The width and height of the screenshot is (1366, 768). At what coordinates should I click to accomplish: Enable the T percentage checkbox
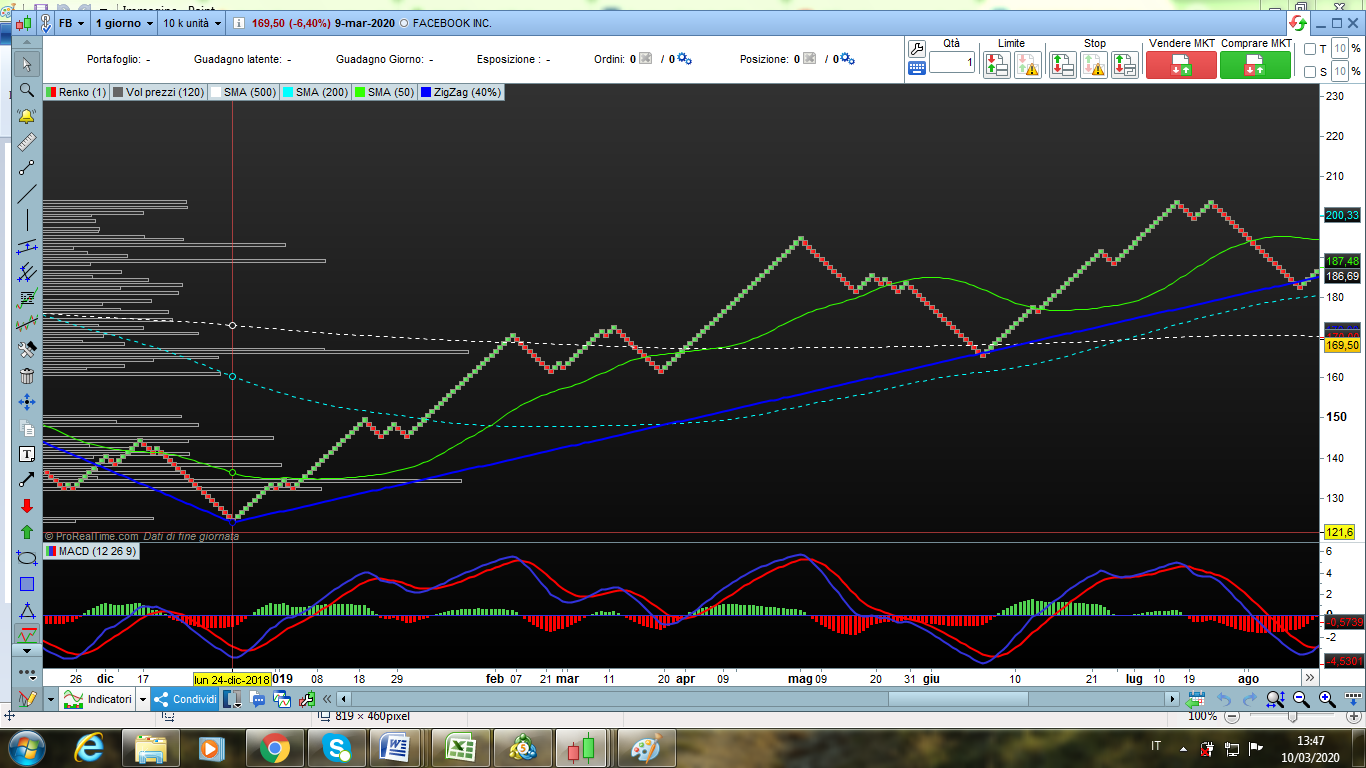[1310, 49]
